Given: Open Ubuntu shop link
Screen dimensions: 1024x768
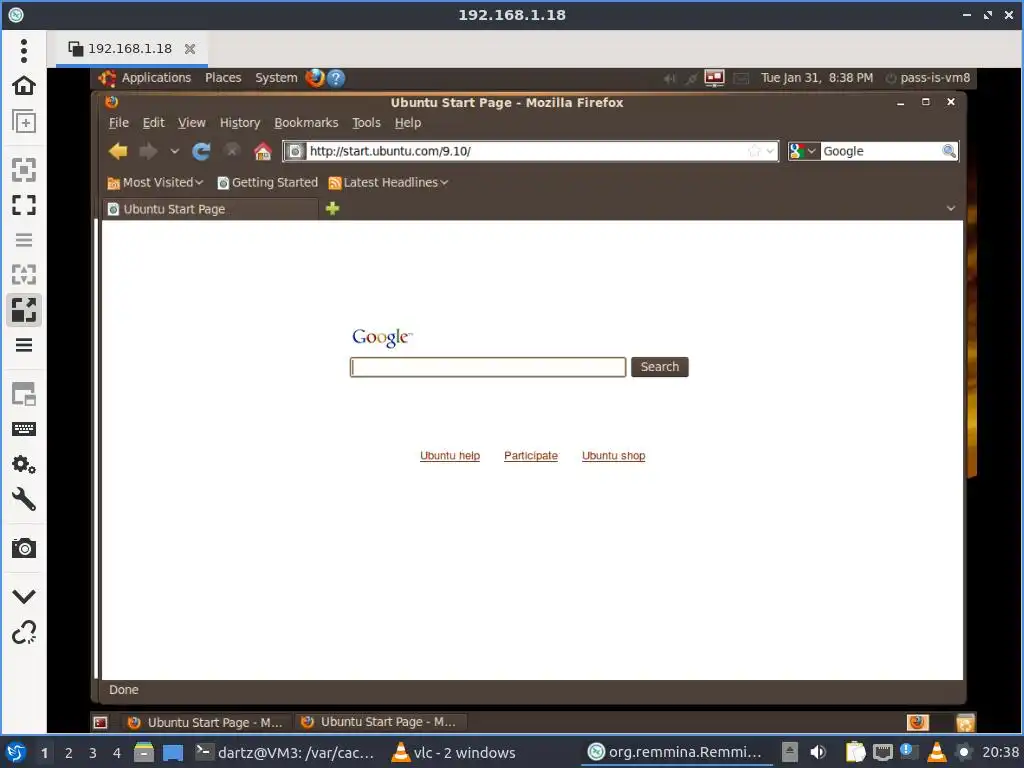Looking at the screenshot, I should [613, 456].
